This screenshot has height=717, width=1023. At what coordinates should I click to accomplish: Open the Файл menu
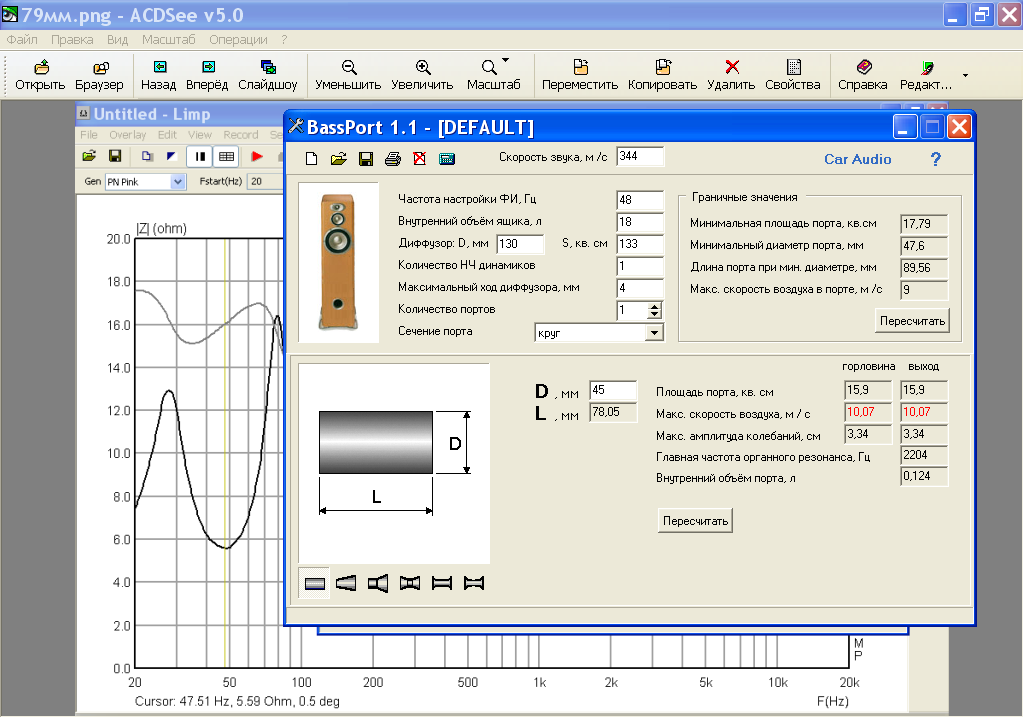pyautogui.click(x=22, y=40)
